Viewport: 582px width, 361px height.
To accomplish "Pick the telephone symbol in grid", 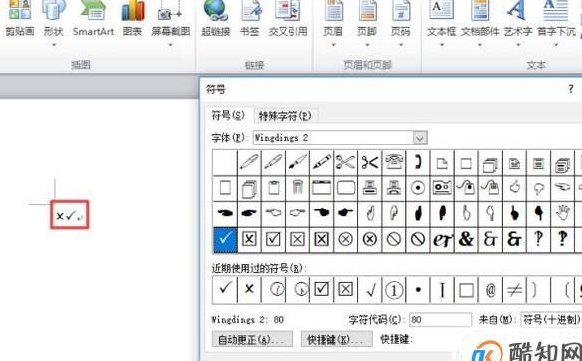I will (x=393, y=163).
